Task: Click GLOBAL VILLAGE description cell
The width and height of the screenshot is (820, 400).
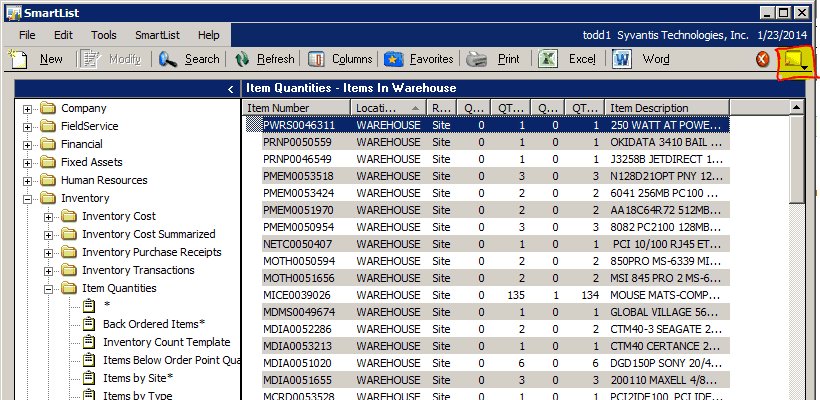Action: (667, 312)
